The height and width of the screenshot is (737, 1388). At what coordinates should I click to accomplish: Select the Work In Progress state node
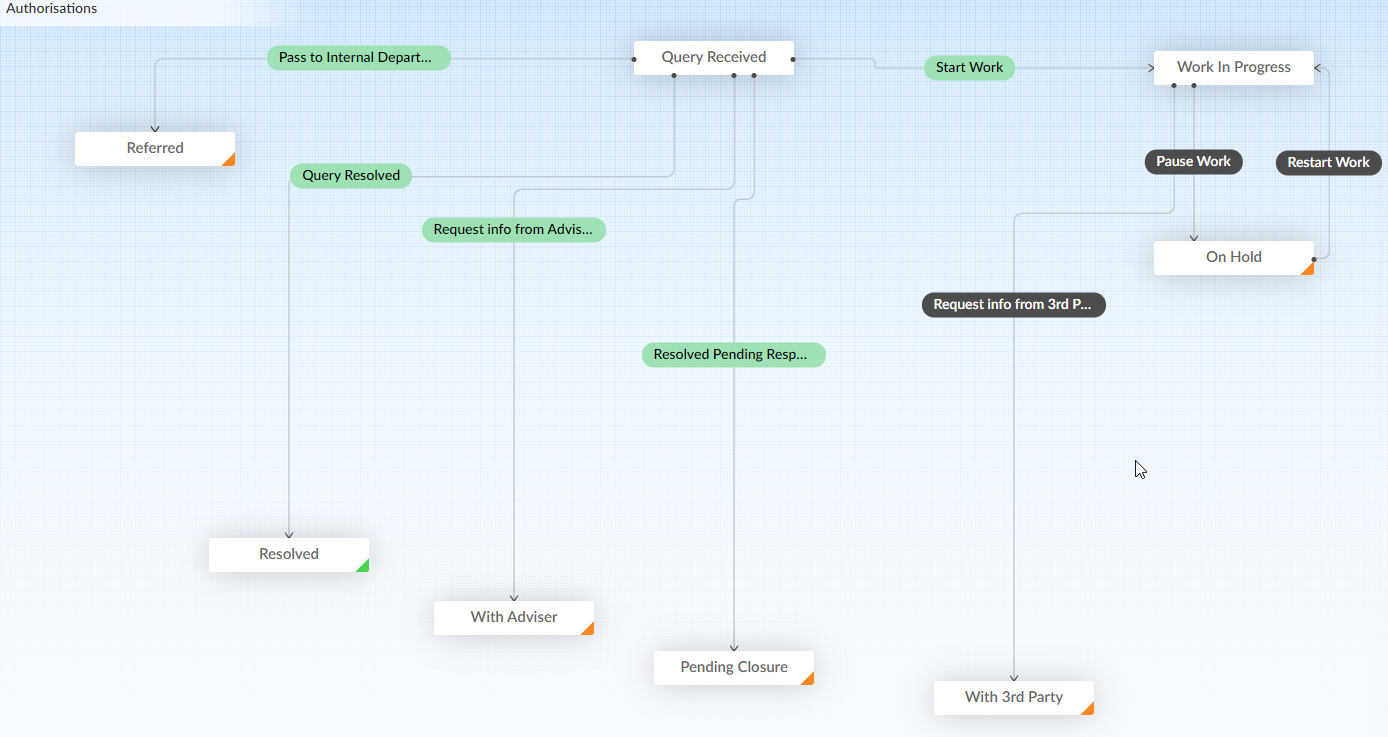click(1234, 67)
